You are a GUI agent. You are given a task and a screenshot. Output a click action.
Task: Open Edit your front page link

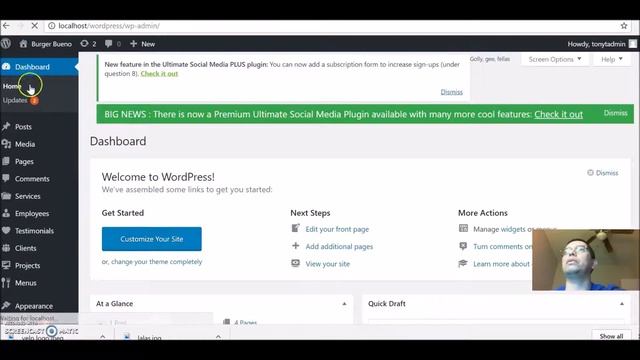(337, 229)
